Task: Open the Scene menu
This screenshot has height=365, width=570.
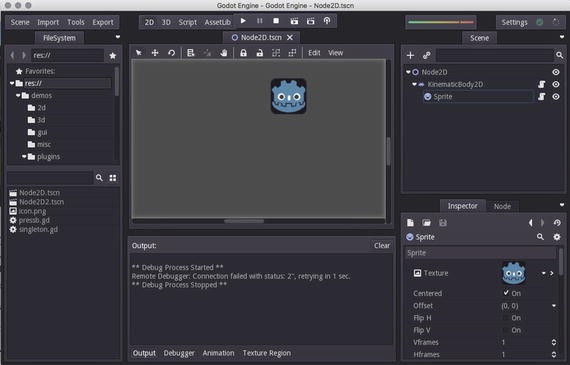Action: tap(20, 22)
